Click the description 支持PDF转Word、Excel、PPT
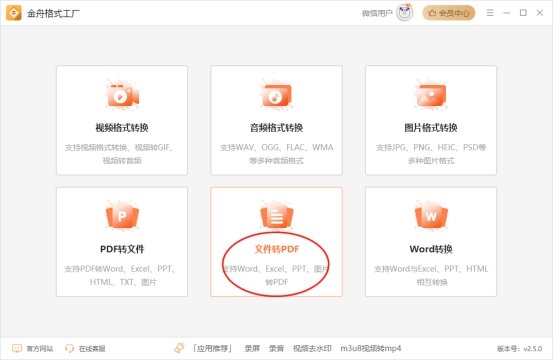 [x=120, y=269]
